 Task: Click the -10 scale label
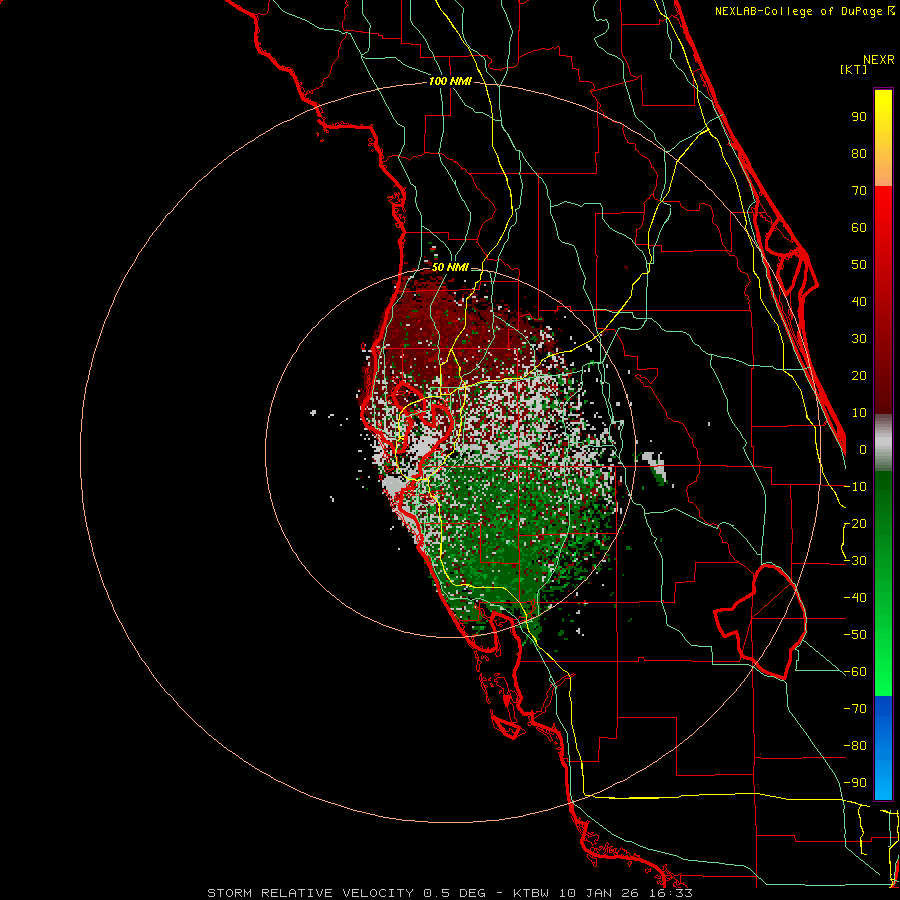855,487
